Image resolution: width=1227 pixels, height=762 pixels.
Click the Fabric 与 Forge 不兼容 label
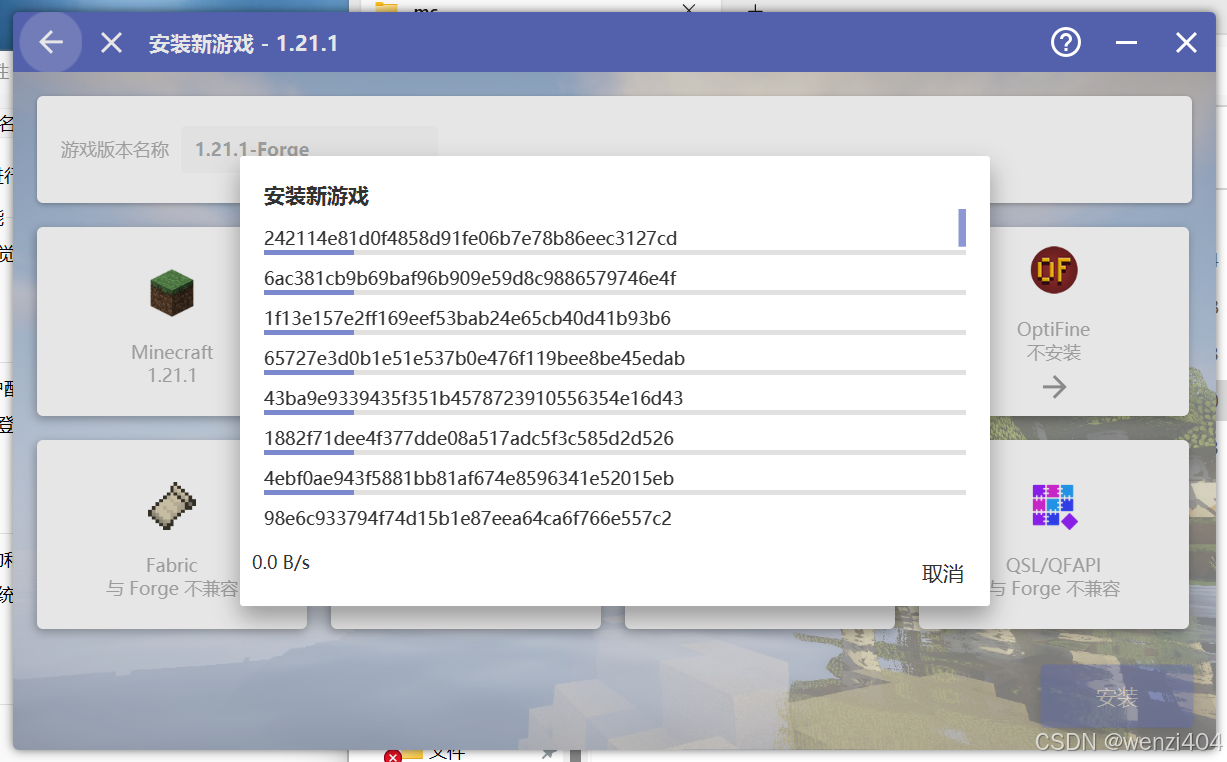[172, 577]
